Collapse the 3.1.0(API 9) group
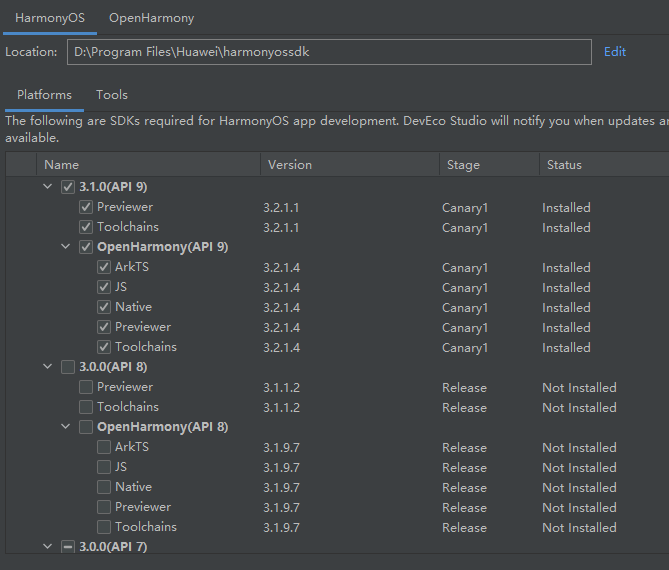Image resolution: width=669 pixels, height=570 pixels. pos(48,186)
